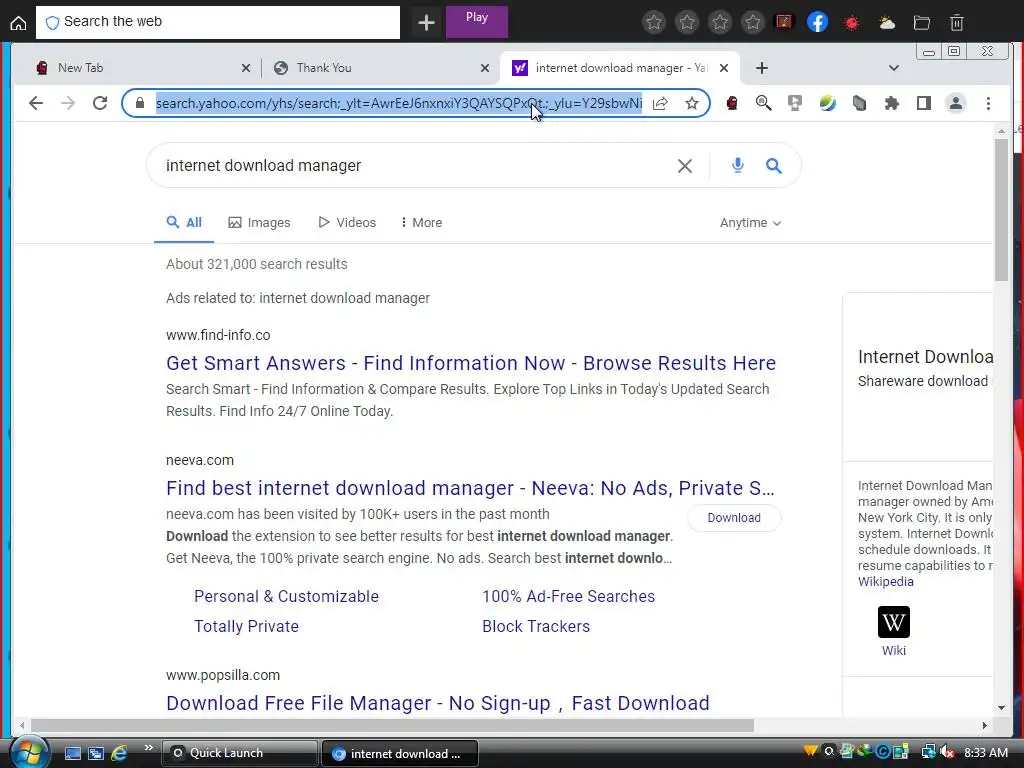Launch Internet Explorer from the taskbar

[118, 753]
